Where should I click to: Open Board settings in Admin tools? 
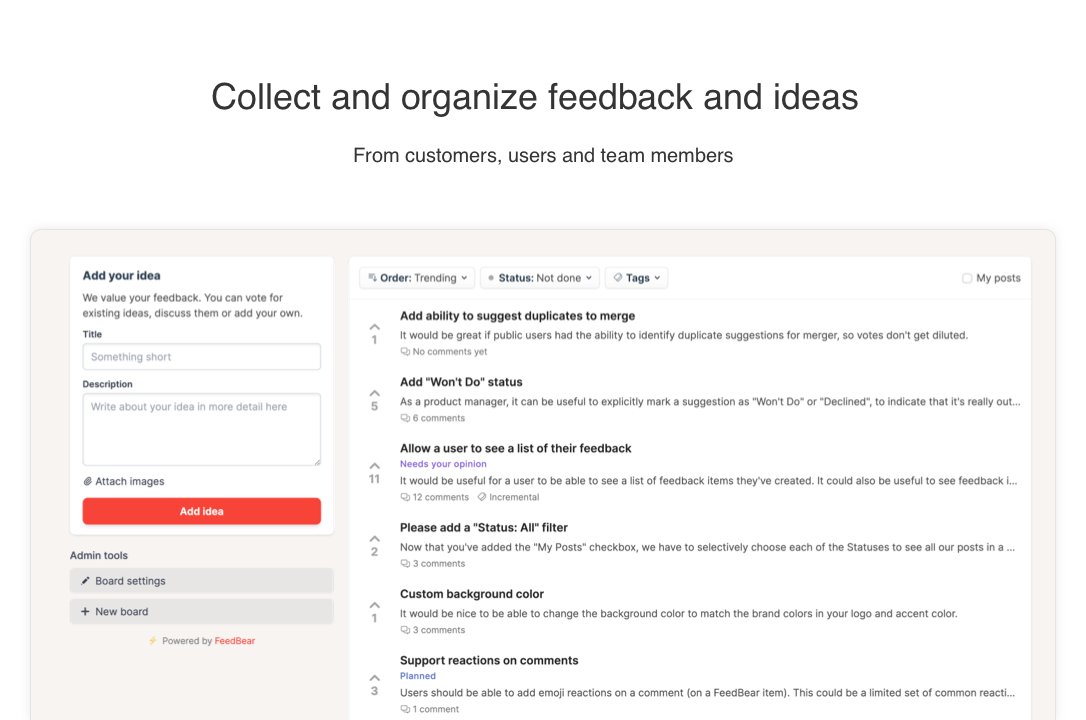(201, 581)
